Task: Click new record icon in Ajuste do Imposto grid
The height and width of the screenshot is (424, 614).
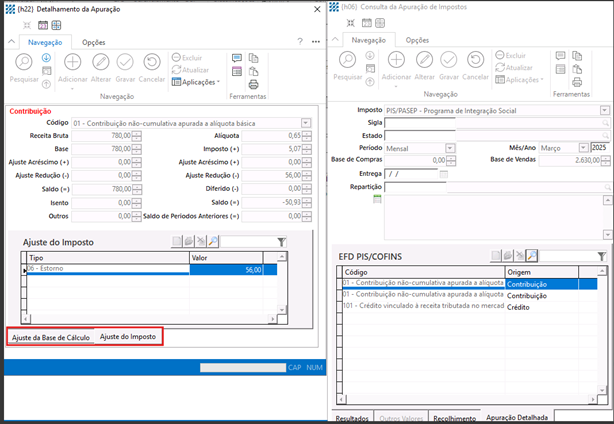Action: (x=177, y=241)
